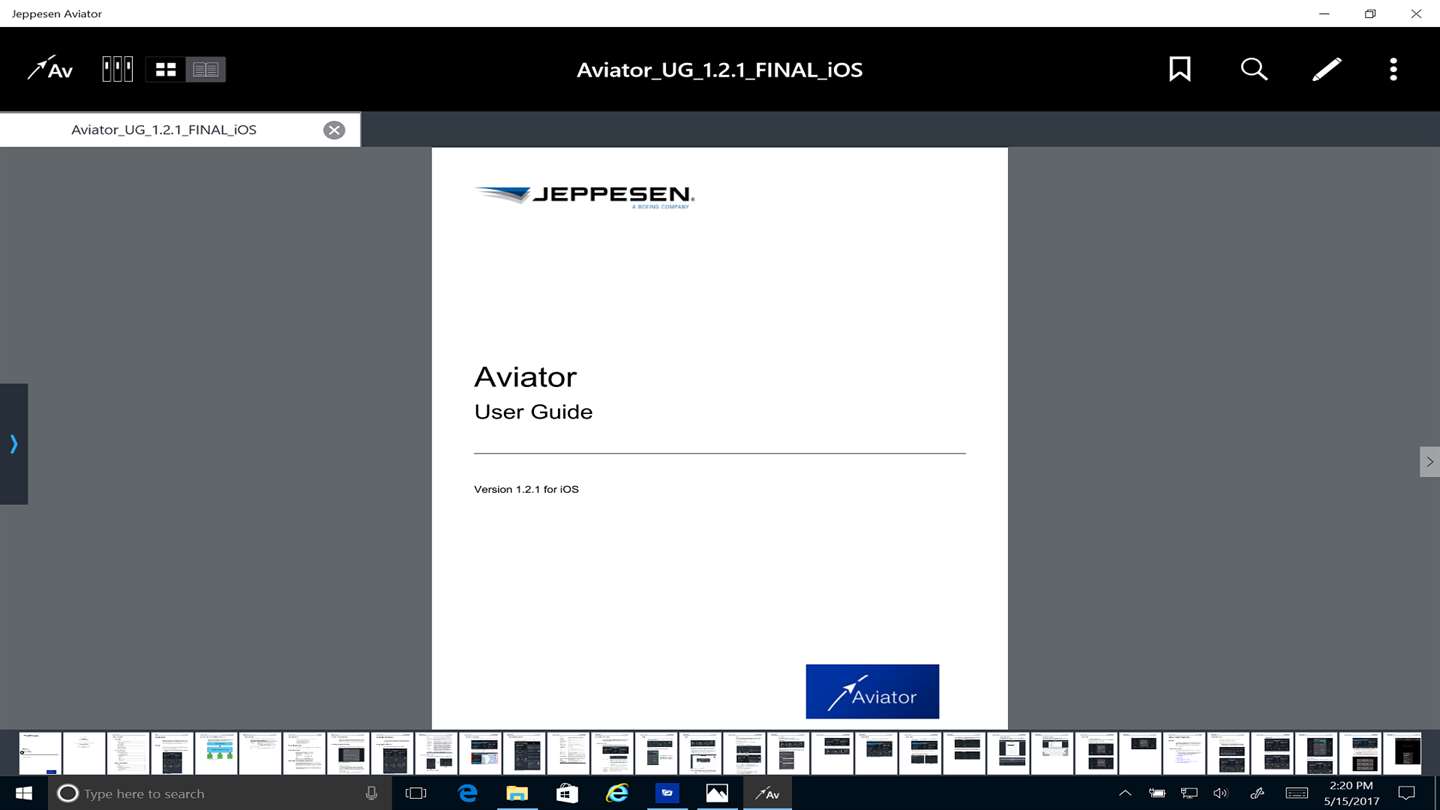This screenshot has width=1440, height=810.
Task: Open the Photos app from the taskbar
Action: click(x=717, y=793)
